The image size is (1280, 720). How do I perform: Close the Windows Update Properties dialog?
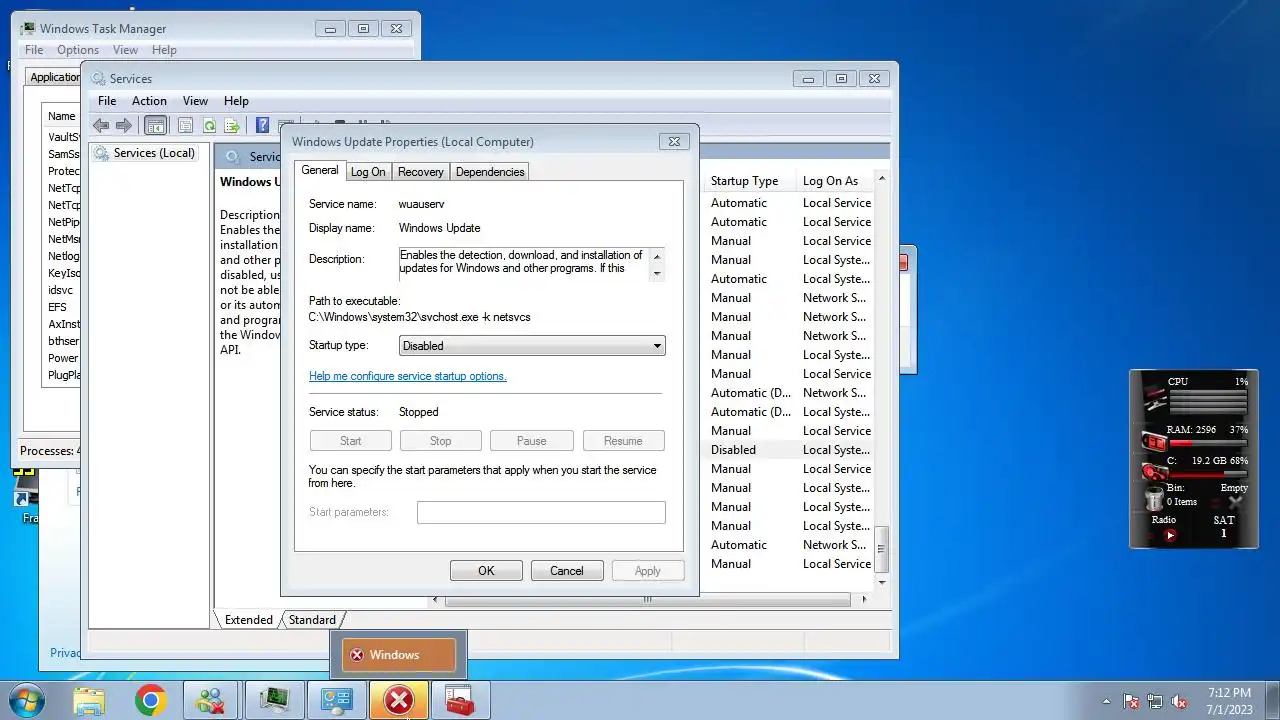[x=674, y=142]
